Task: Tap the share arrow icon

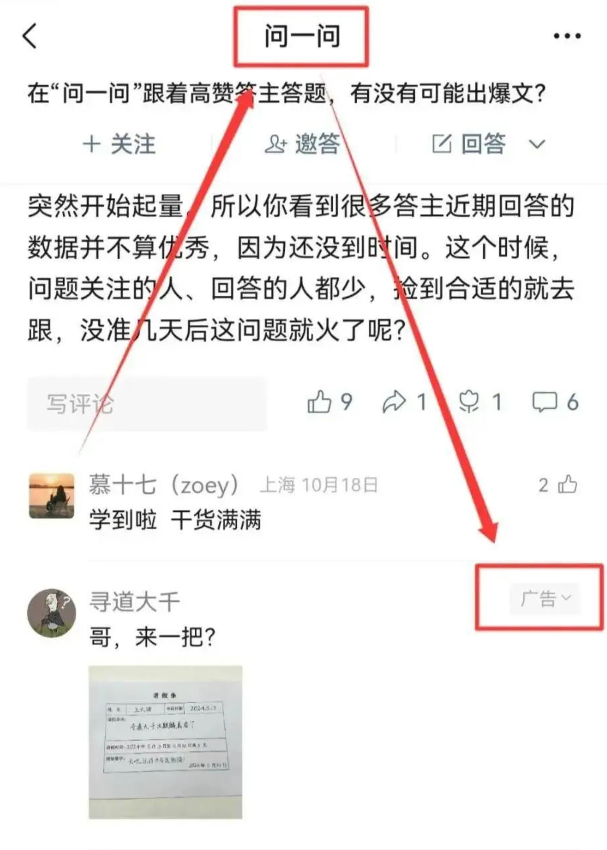Action: click(x=394, y=402)
